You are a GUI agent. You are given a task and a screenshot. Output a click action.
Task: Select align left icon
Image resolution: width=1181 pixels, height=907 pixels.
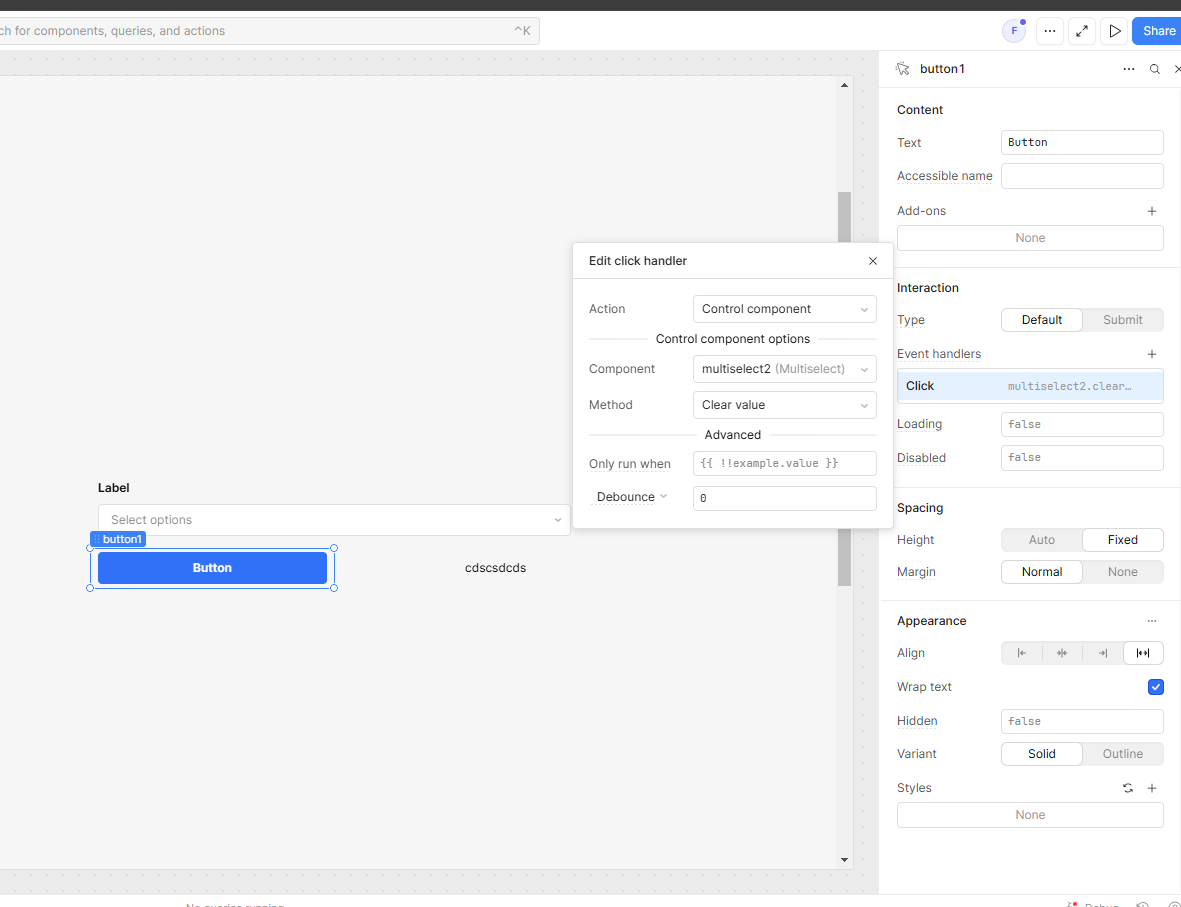1021,653
